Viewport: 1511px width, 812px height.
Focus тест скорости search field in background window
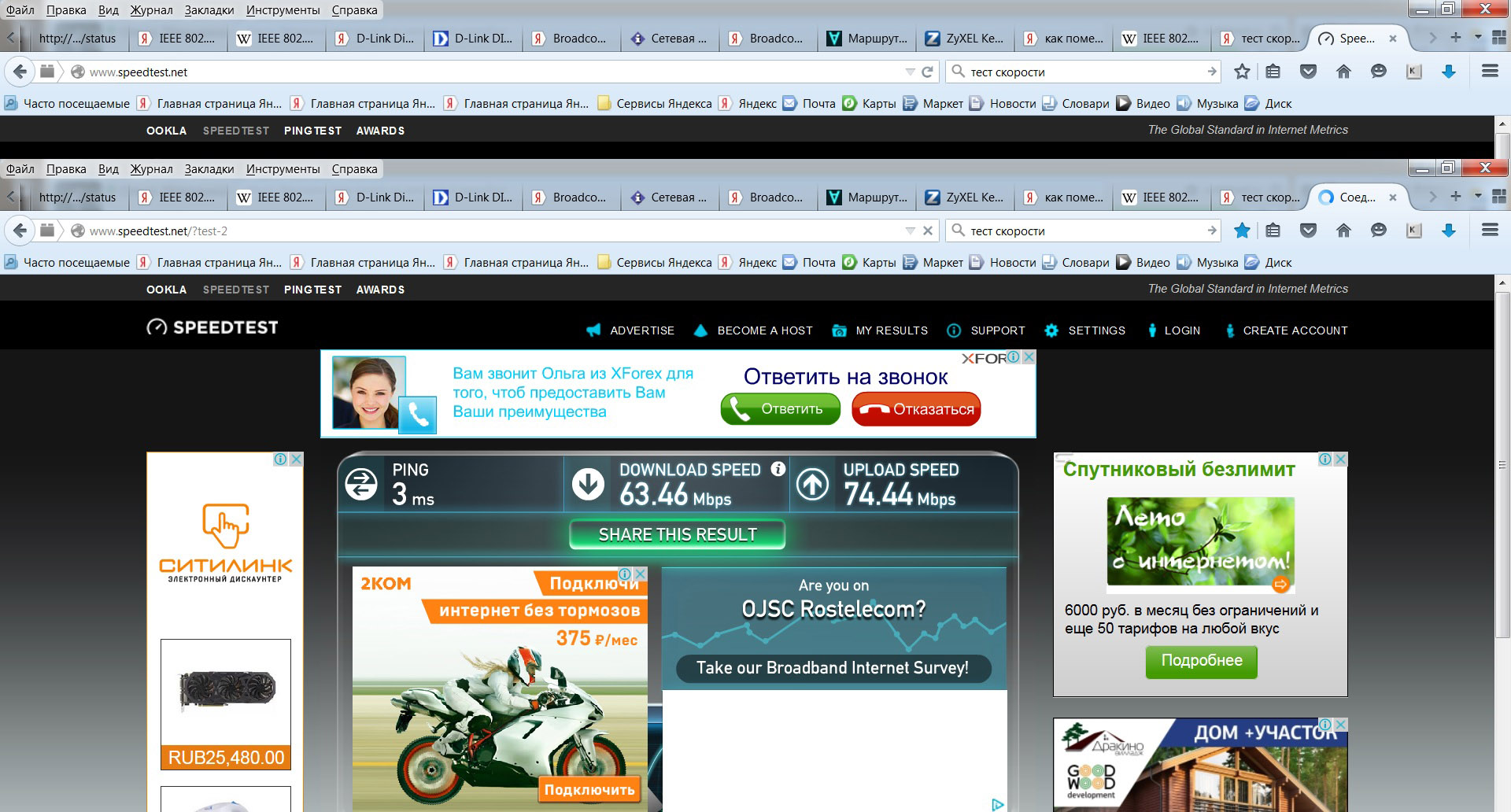tap(1083, 72)
